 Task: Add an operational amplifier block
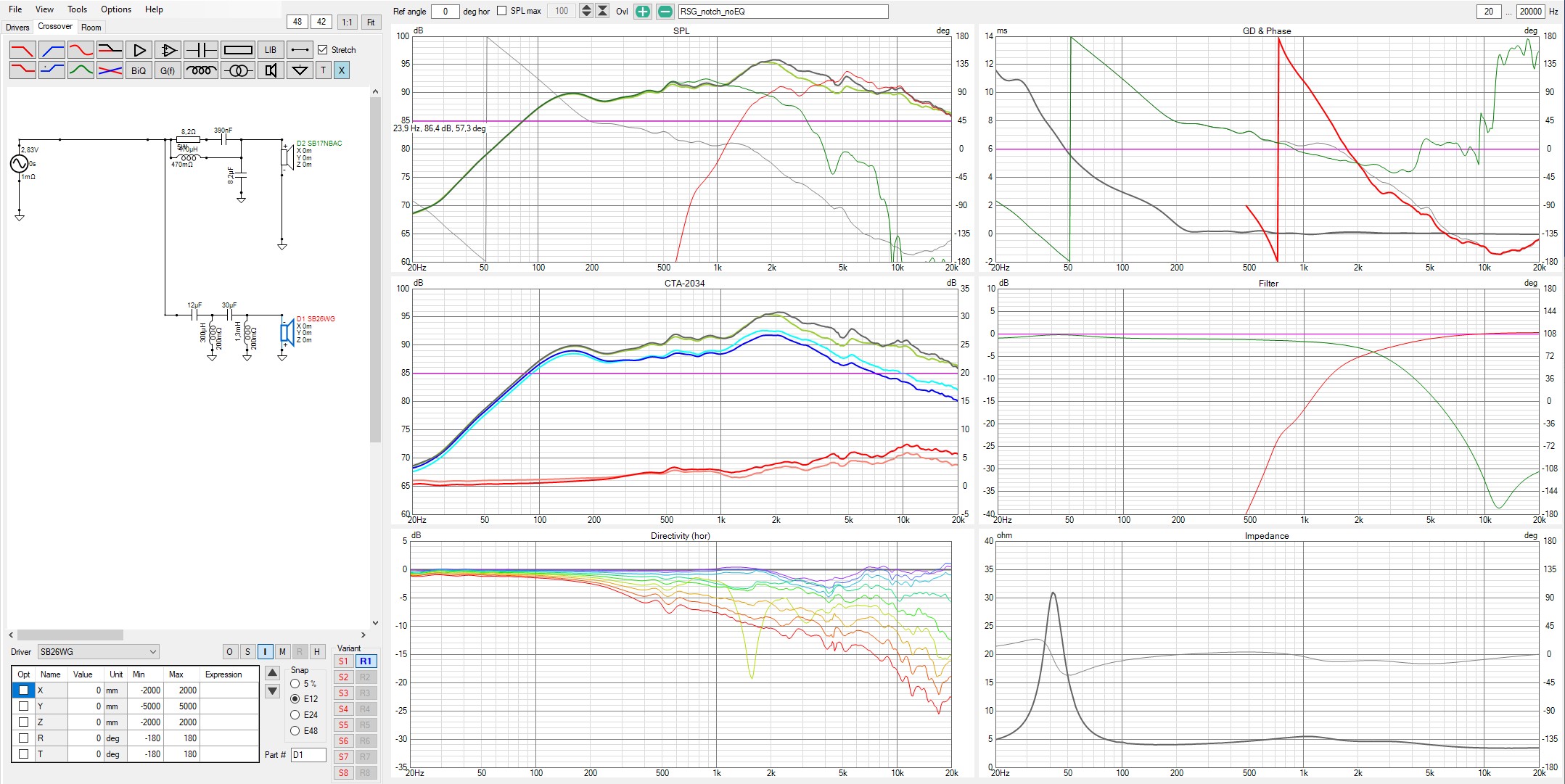pyautogui.click(x=168, y=50)
